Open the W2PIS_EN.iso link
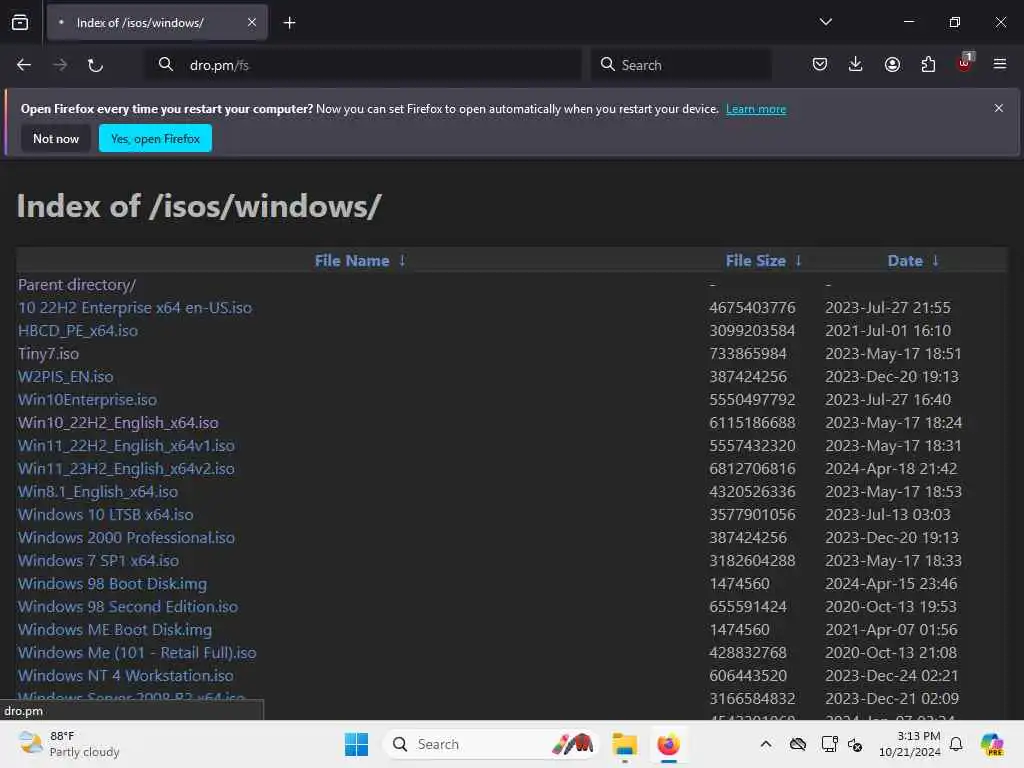The width and height of the screenshot is (1024, 768). click(66, 377)
